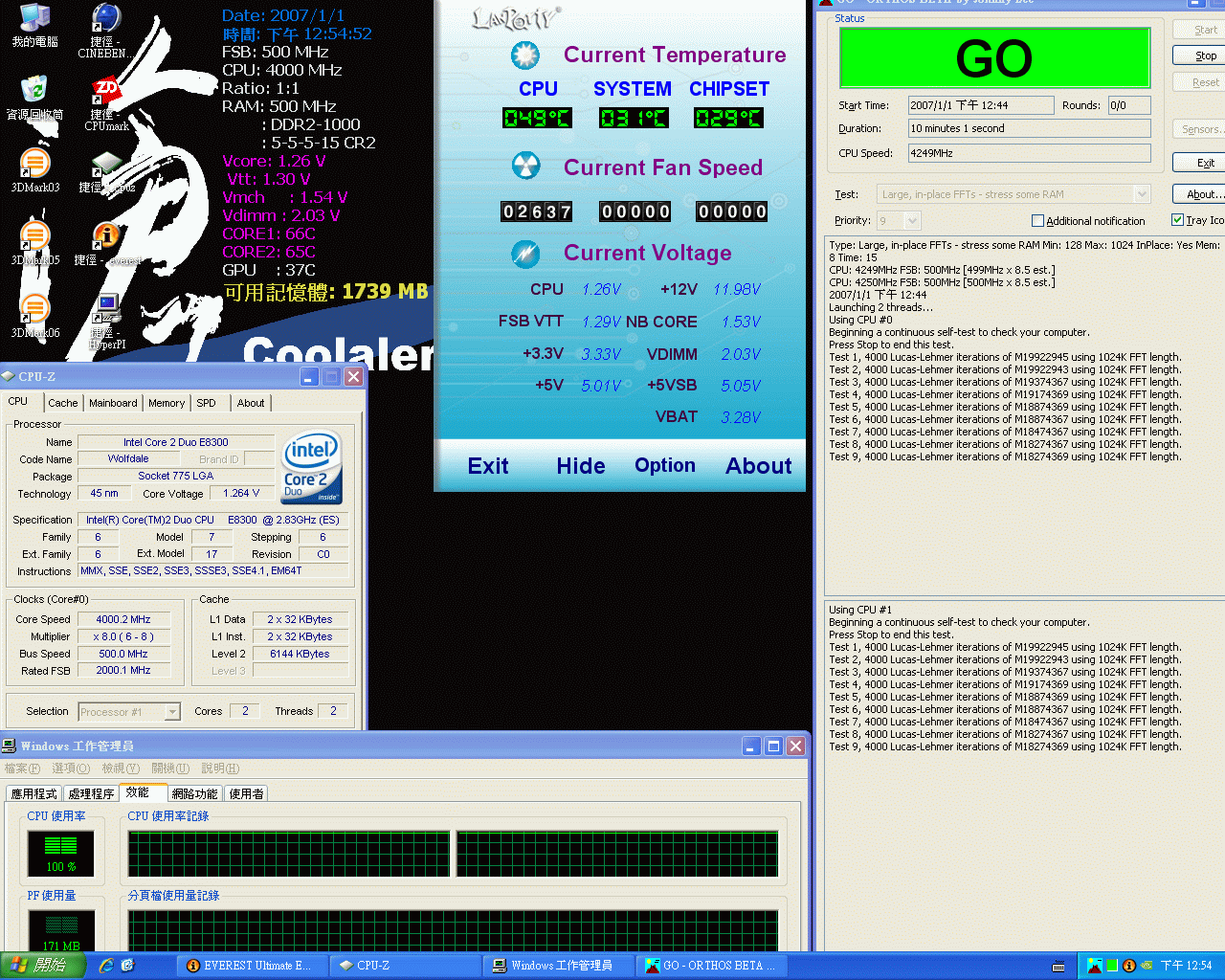Open the 網路功能 tab in Task Manager

[195, 794]
